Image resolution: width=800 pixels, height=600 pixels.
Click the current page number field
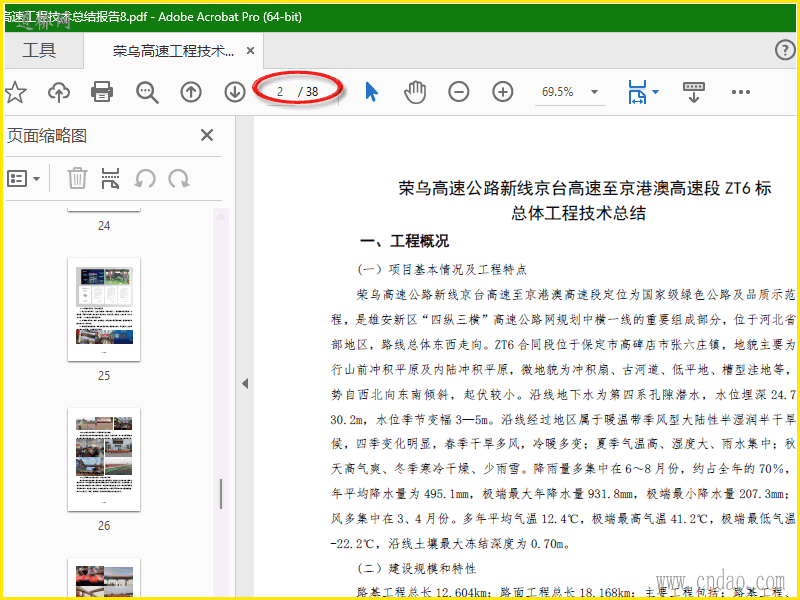pyautogui.click(x=280, y=92)
